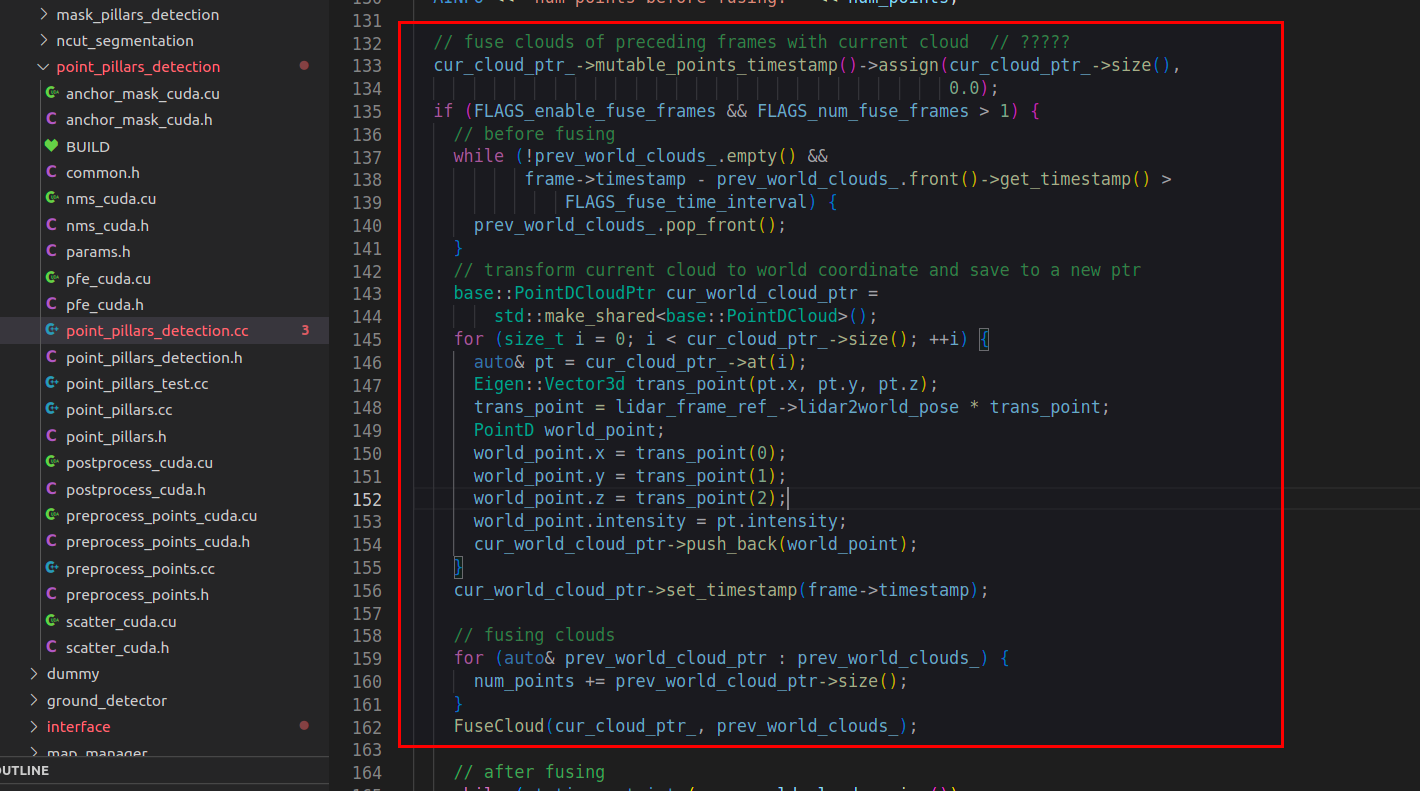
Task: Click the green heart BUILD file icon
Action: point(52,146)
